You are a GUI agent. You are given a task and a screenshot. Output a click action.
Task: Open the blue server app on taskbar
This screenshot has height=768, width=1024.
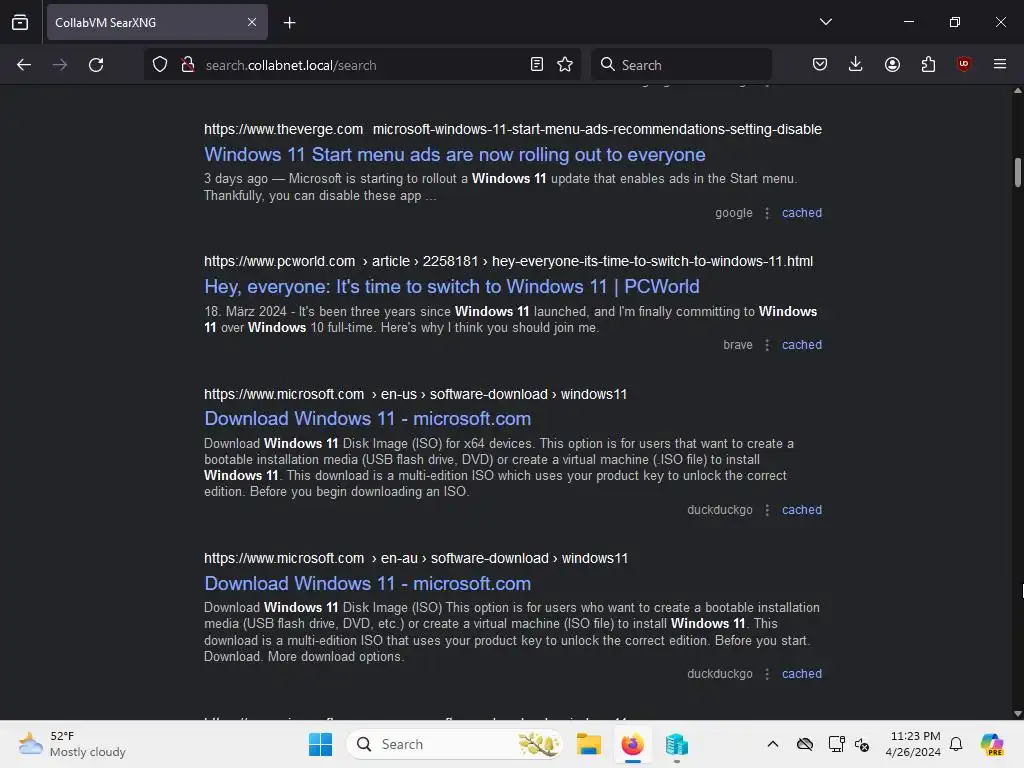(x=677, y=744)
